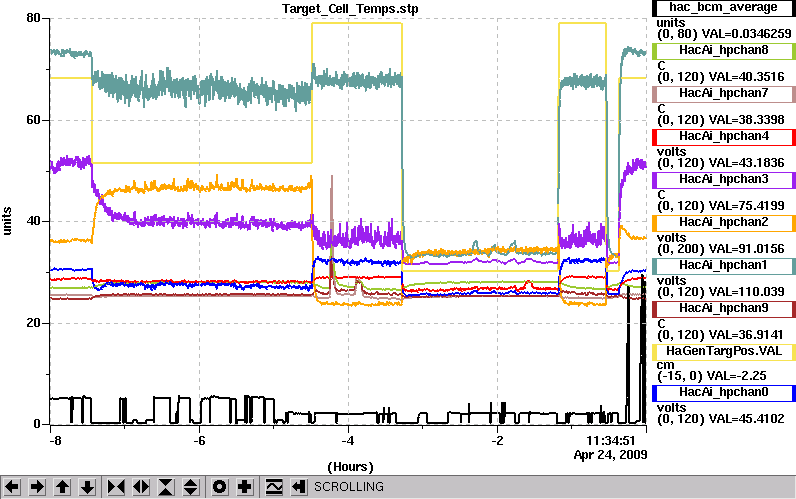The width and height of the screenshot is (796, 499).
Task: Click the auto-scroll arrow-to-bar icon
Action: (299, 487)
